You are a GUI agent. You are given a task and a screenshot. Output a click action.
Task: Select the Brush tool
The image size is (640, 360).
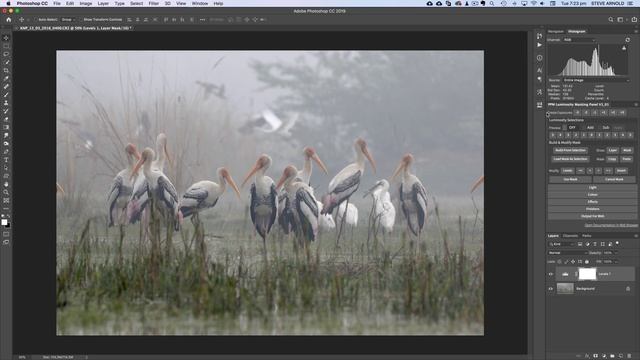pyautogui.click(x=6, y=95)
